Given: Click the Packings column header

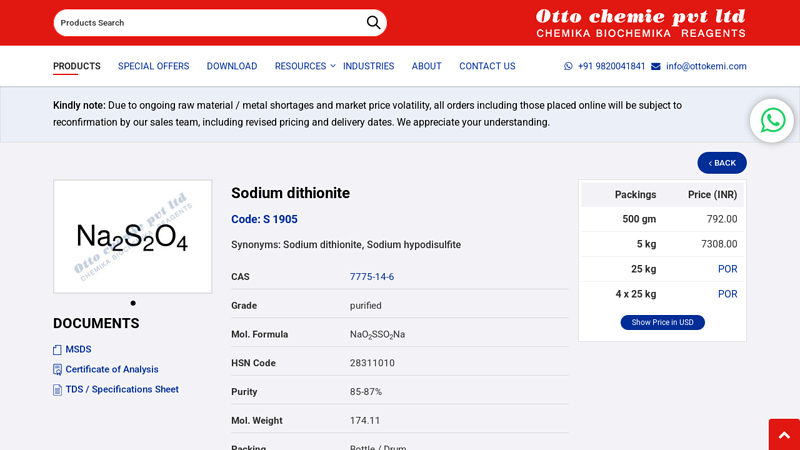Looking at the screenshot, I should coord(635,194).
